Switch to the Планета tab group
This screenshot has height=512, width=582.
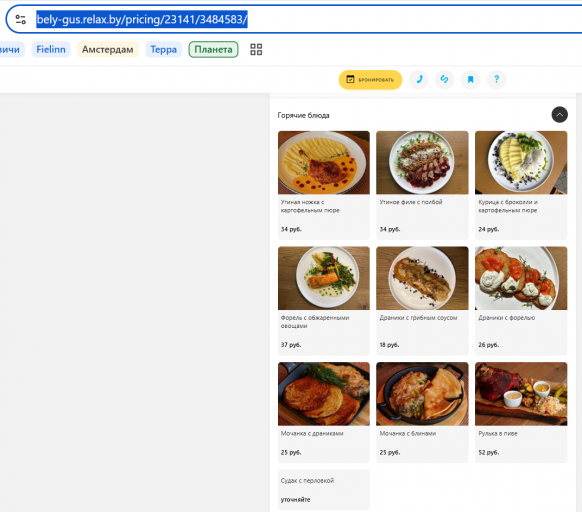(213, 49)
